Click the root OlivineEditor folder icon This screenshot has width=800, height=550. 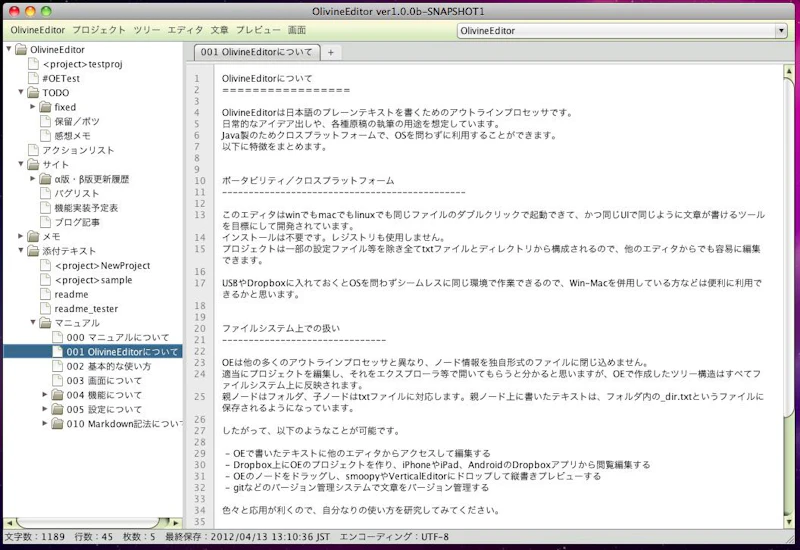coord(21,49)
